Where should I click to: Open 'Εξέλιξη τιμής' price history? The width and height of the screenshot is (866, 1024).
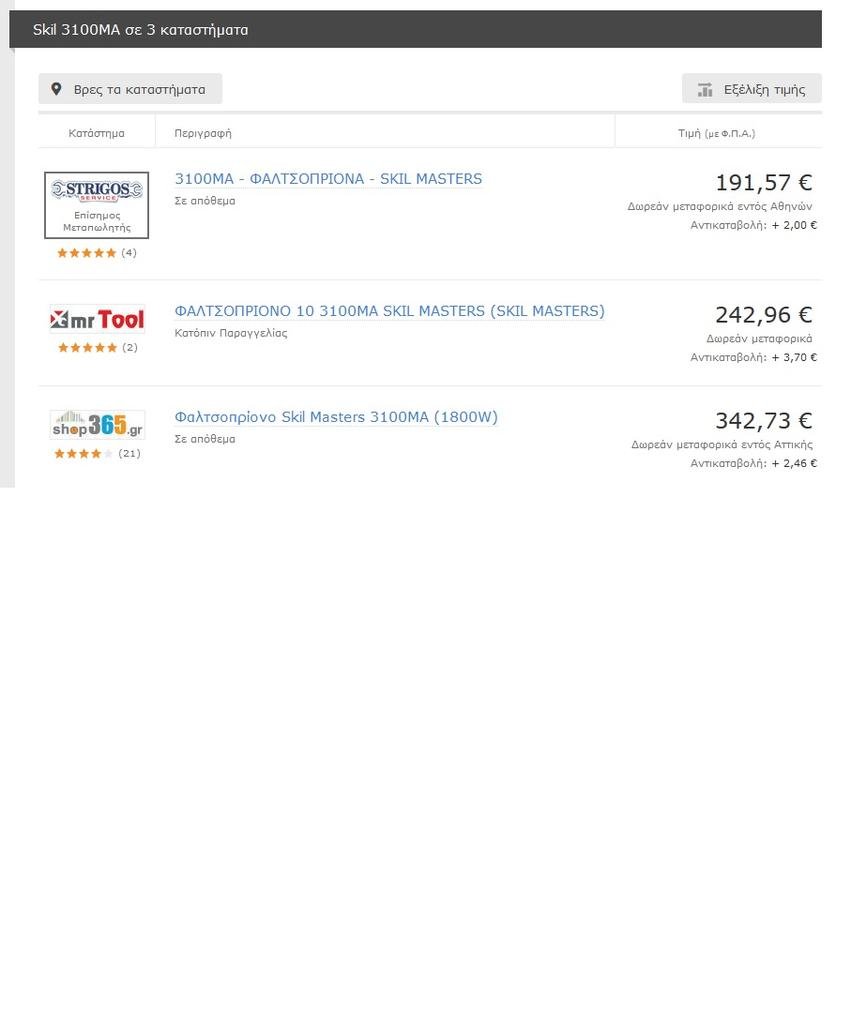click(764, 89)
